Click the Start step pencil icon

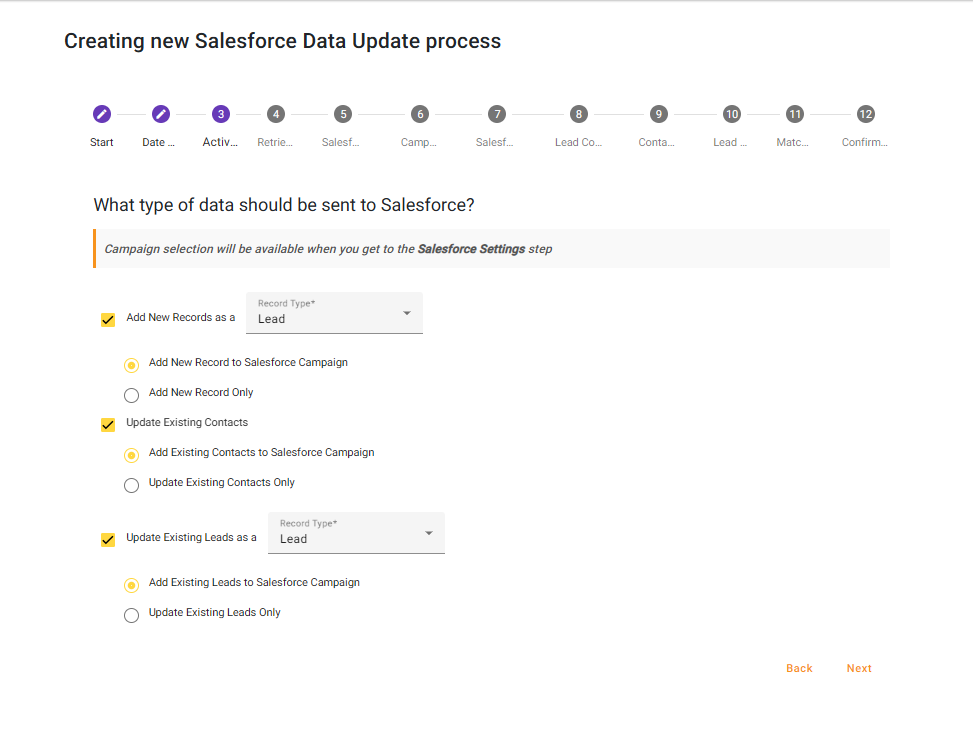point(101,114)
